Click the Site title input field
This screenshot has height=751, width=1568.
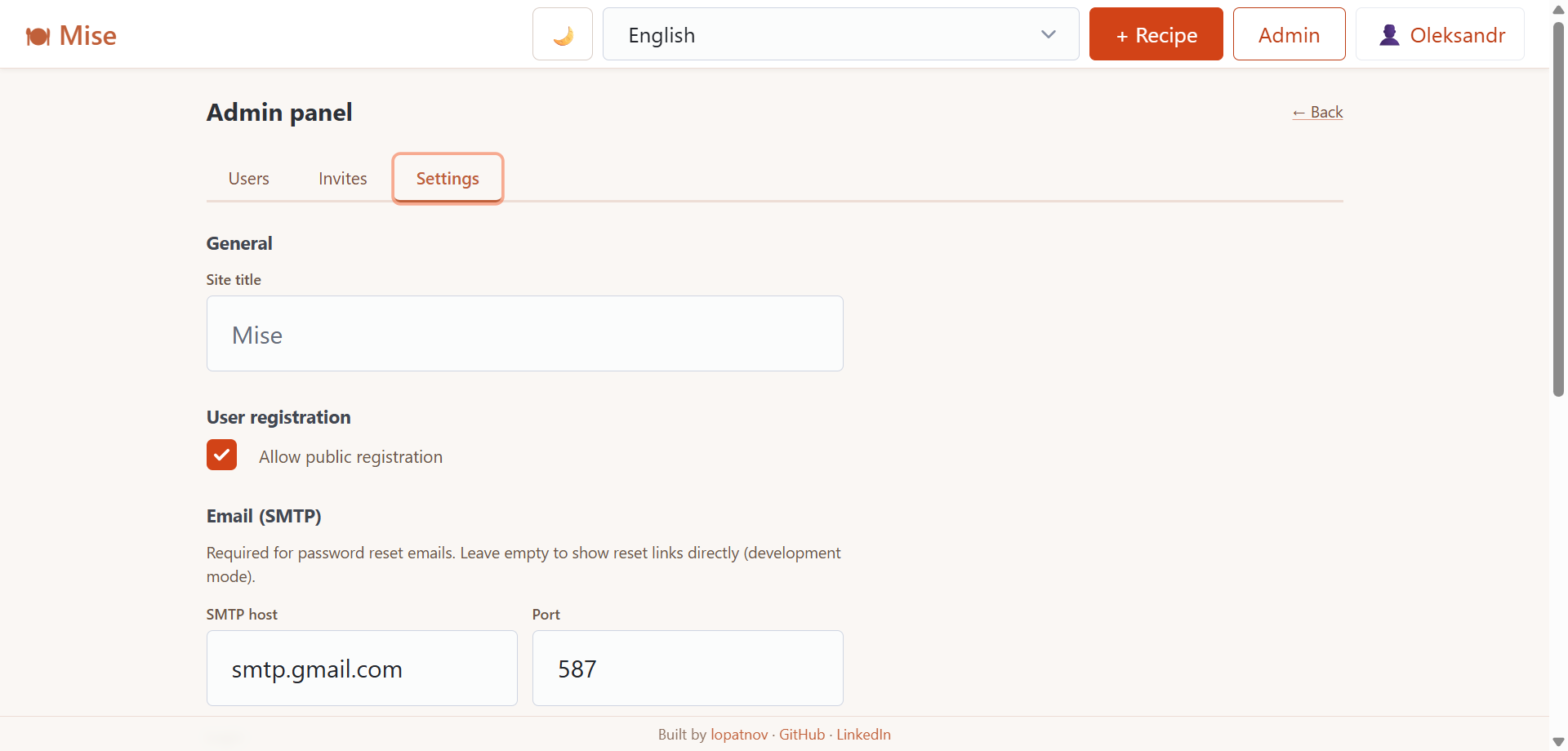pos(524,333)
